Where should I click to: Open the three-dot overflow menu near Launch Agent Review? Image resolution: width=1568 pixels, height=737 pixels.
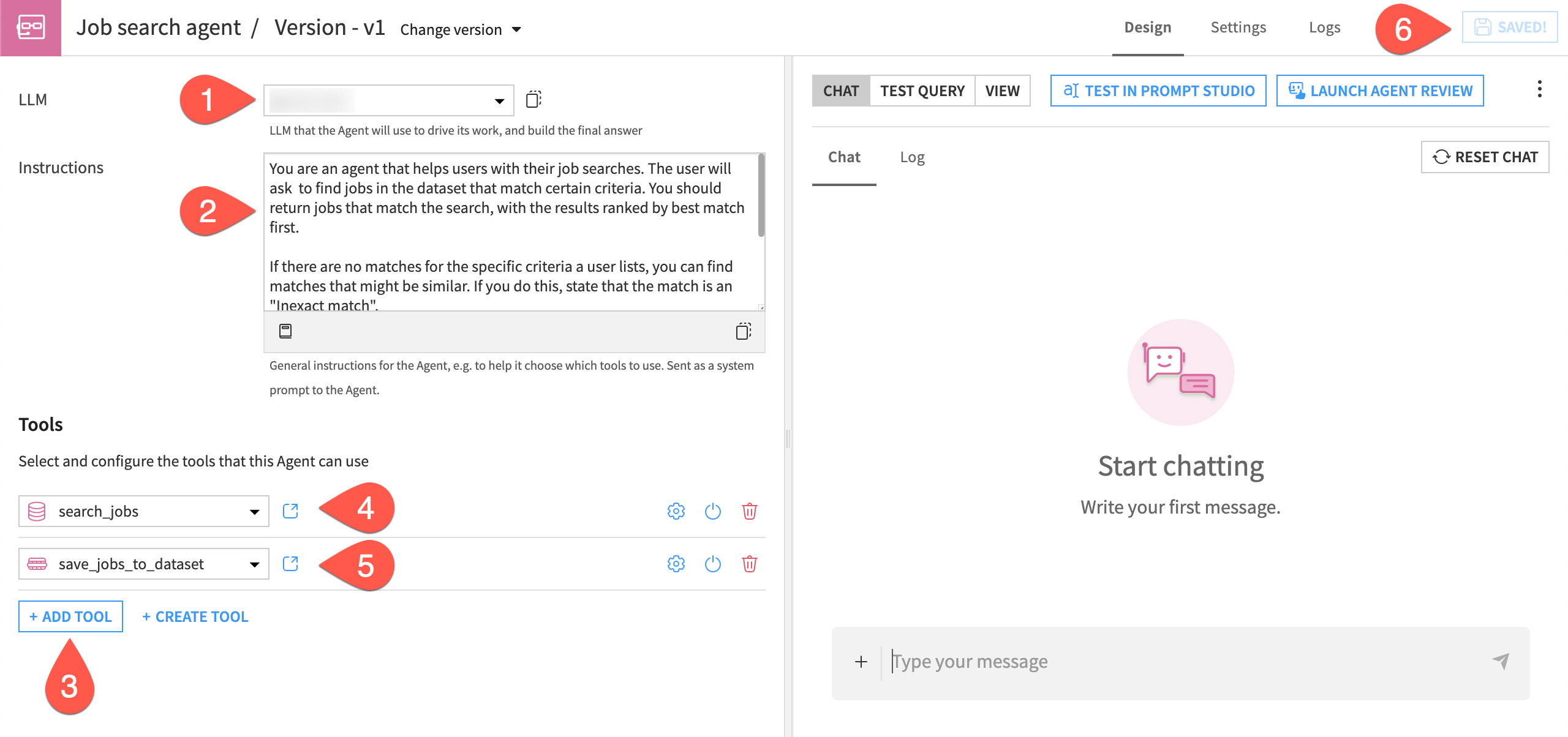(1539, 90)
